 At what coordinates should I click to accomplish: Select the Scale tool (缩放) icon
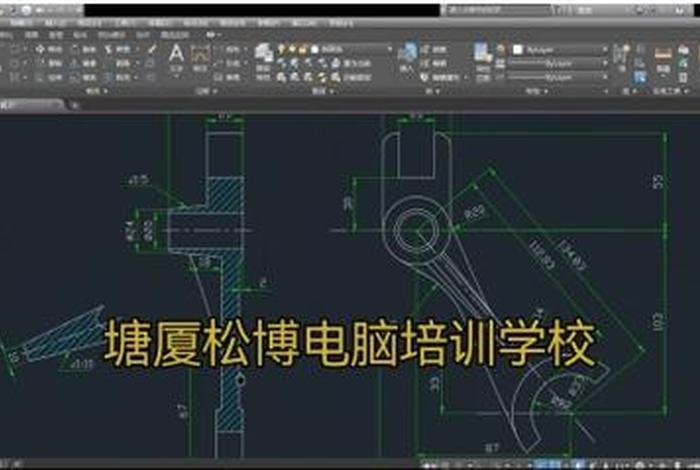coord(75,78)
